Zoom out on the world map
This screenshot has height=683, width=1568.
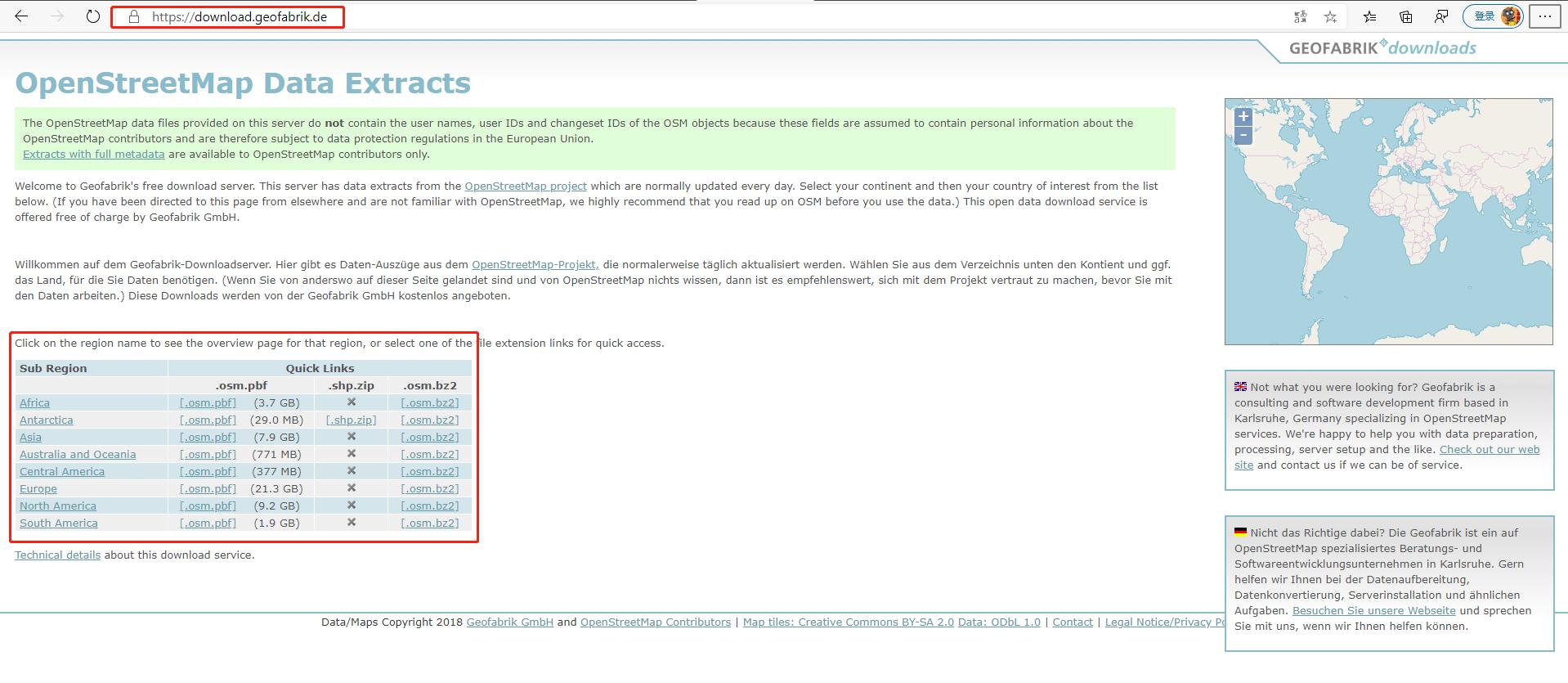(1243, 135)
